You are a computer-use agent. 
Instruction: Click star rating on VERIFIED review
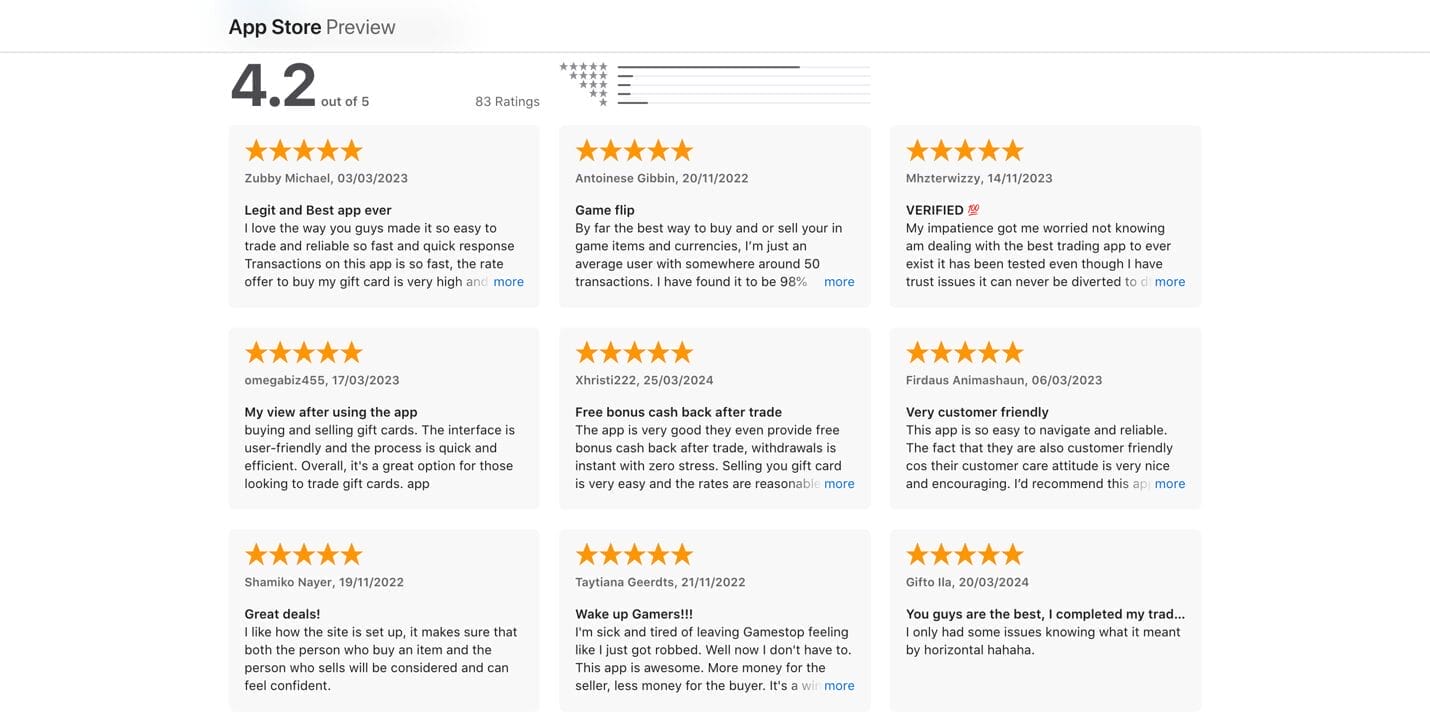[x=964, y=151]
